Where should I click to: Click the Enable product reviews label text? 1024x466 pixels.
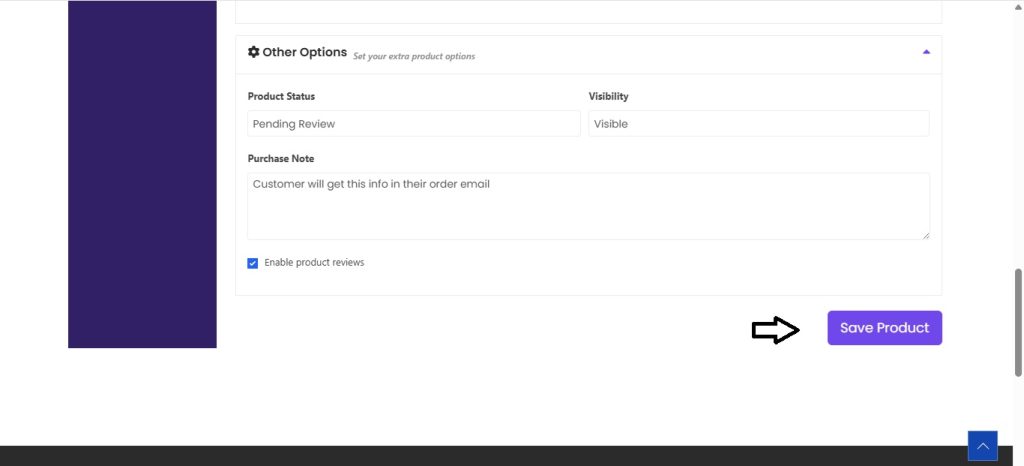click(x=314, y=263)
